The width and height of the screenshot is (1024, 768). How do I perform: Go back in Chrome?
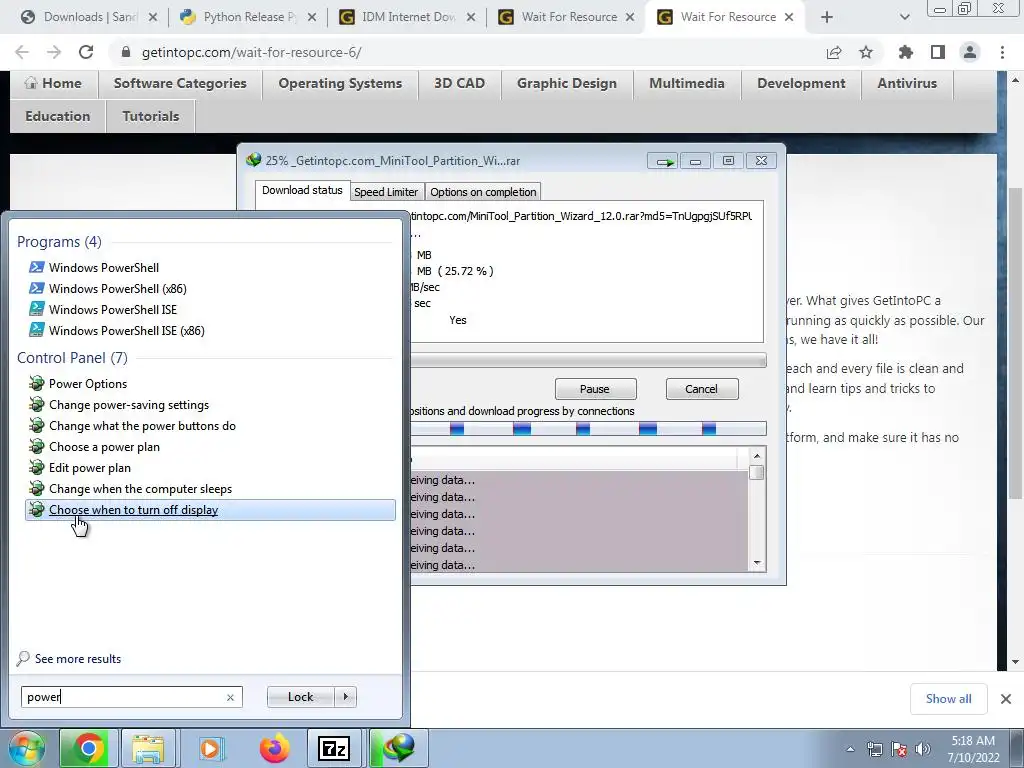tap(22, 52)
